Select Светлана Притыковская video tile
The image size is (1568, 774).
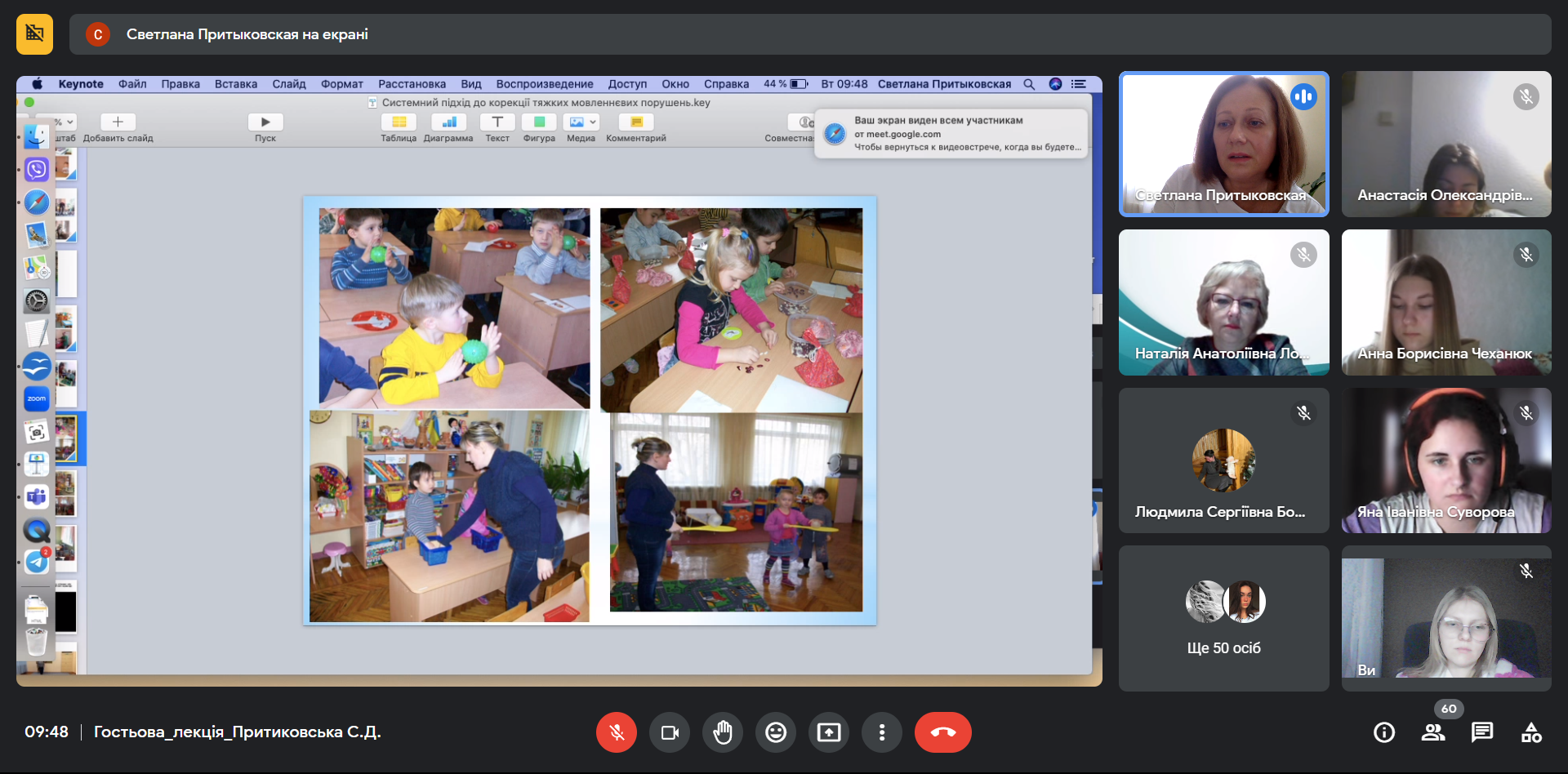coord(1223,144)
